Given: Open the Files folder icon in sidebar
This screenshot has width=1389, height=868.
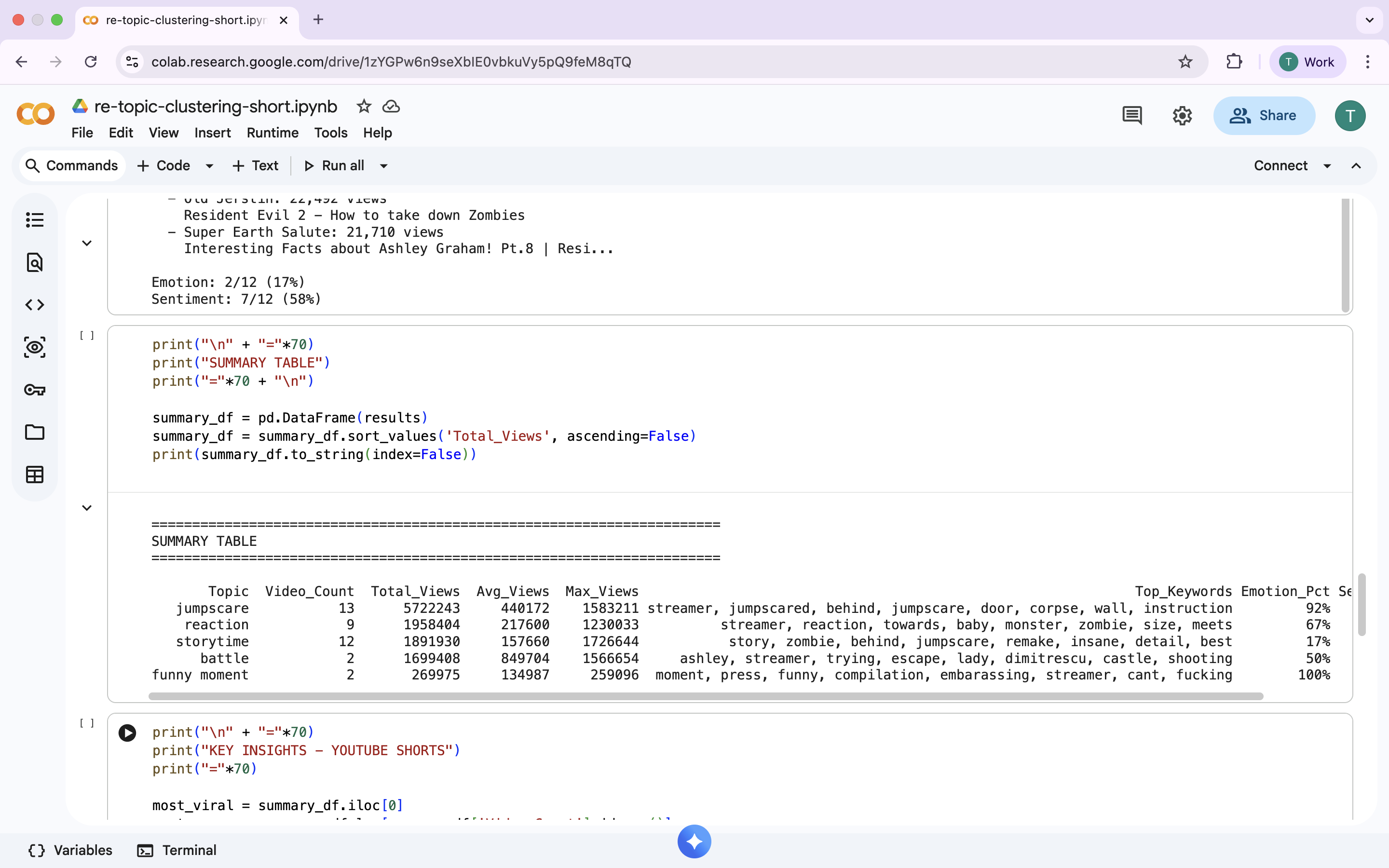Looking at the screenshot, I should [34, 432].
